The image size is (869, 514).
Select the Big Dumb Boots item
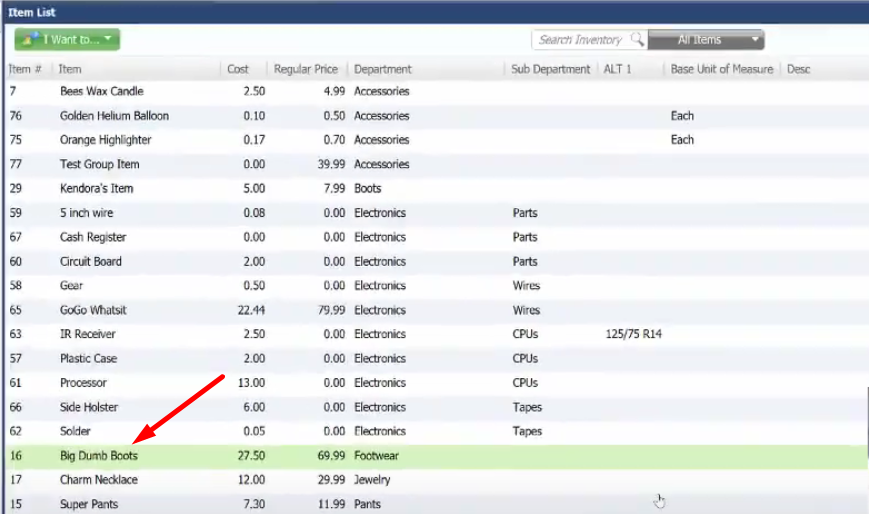click(99, 456)
